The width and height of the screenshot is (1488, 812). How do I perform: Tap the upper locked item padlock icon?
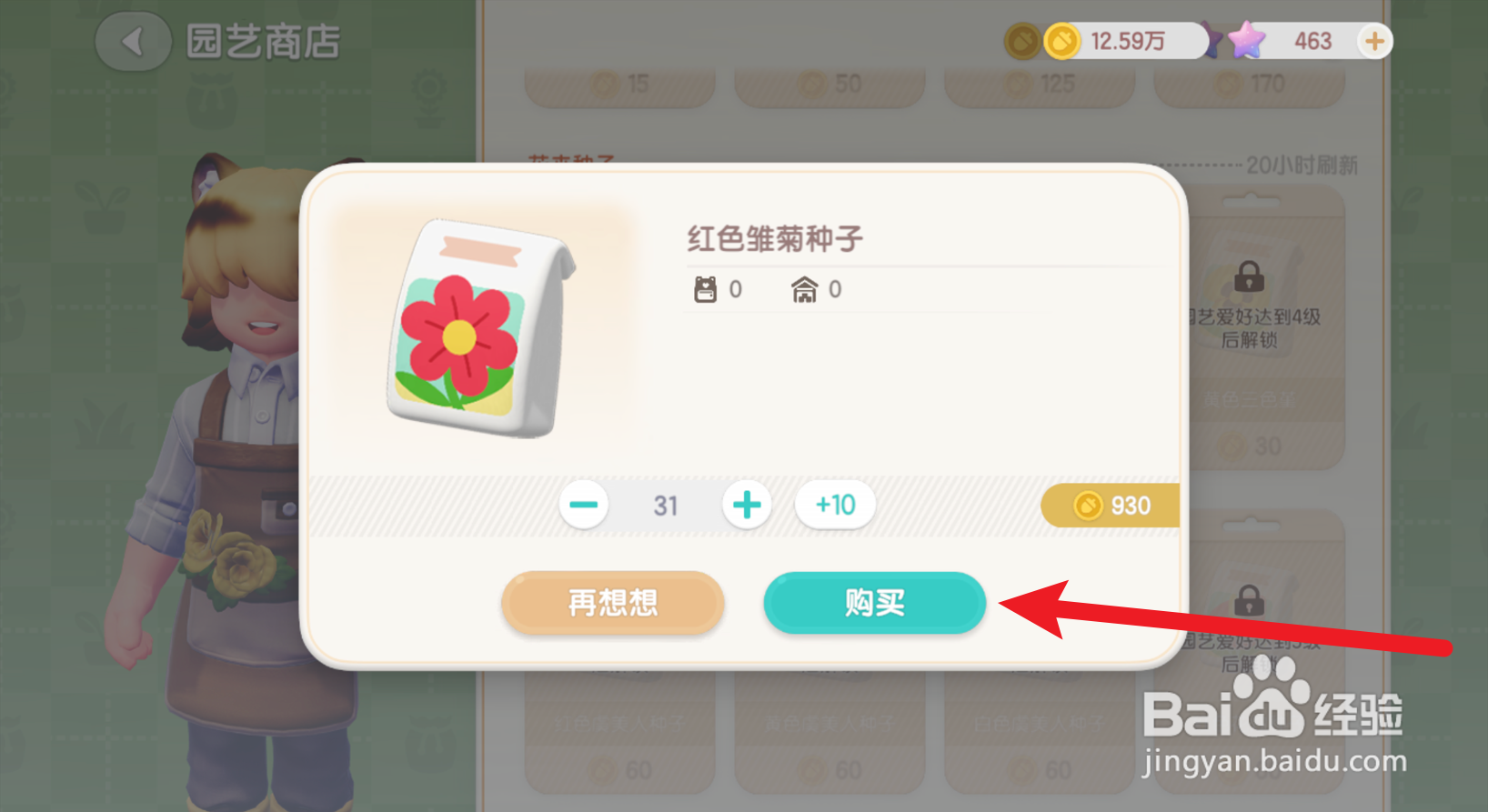(1249, 276)
